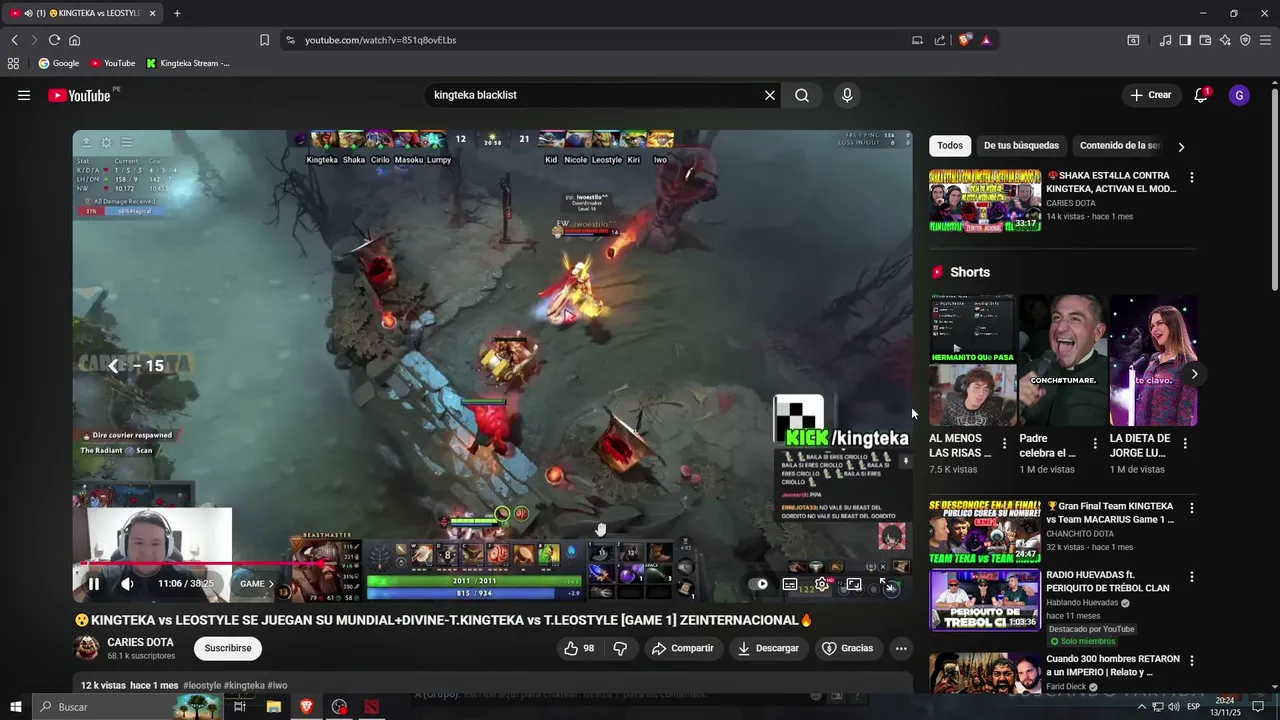Reload the page in browser

click(x=54, y=40)
